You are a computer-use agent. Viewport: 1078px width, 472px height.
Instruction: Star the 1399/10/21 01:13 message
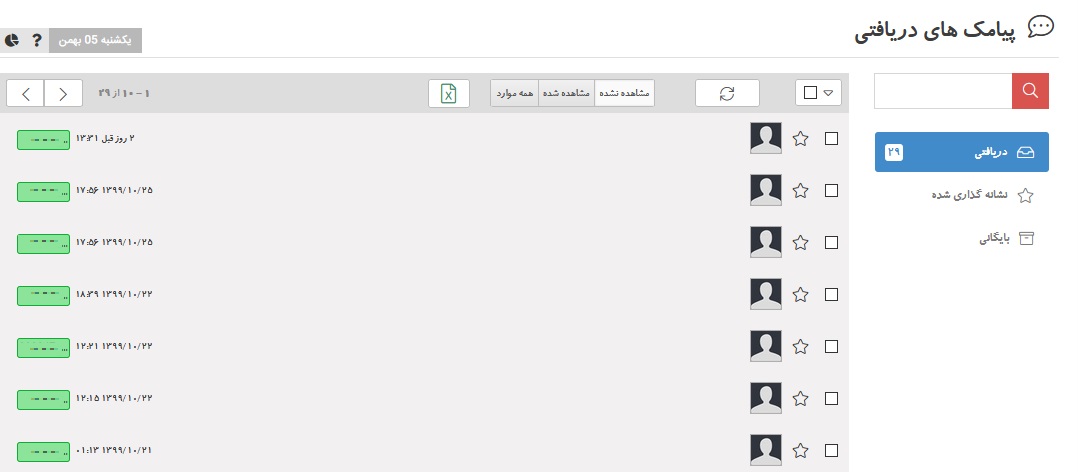pyautogui.click(x=800, y=451)
